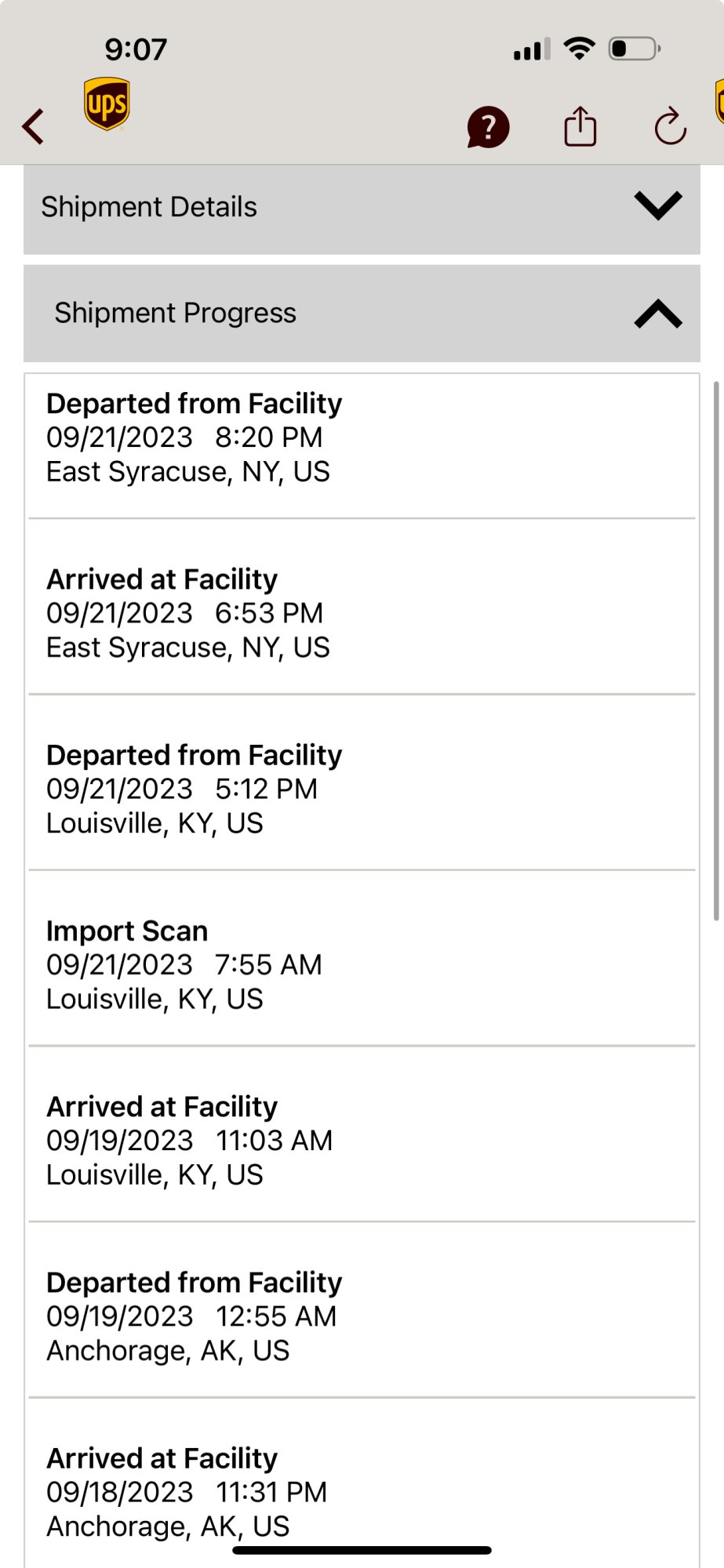Tap the cellular signal bars
This screenshot has height=1568, width=724.
point(531,50)
